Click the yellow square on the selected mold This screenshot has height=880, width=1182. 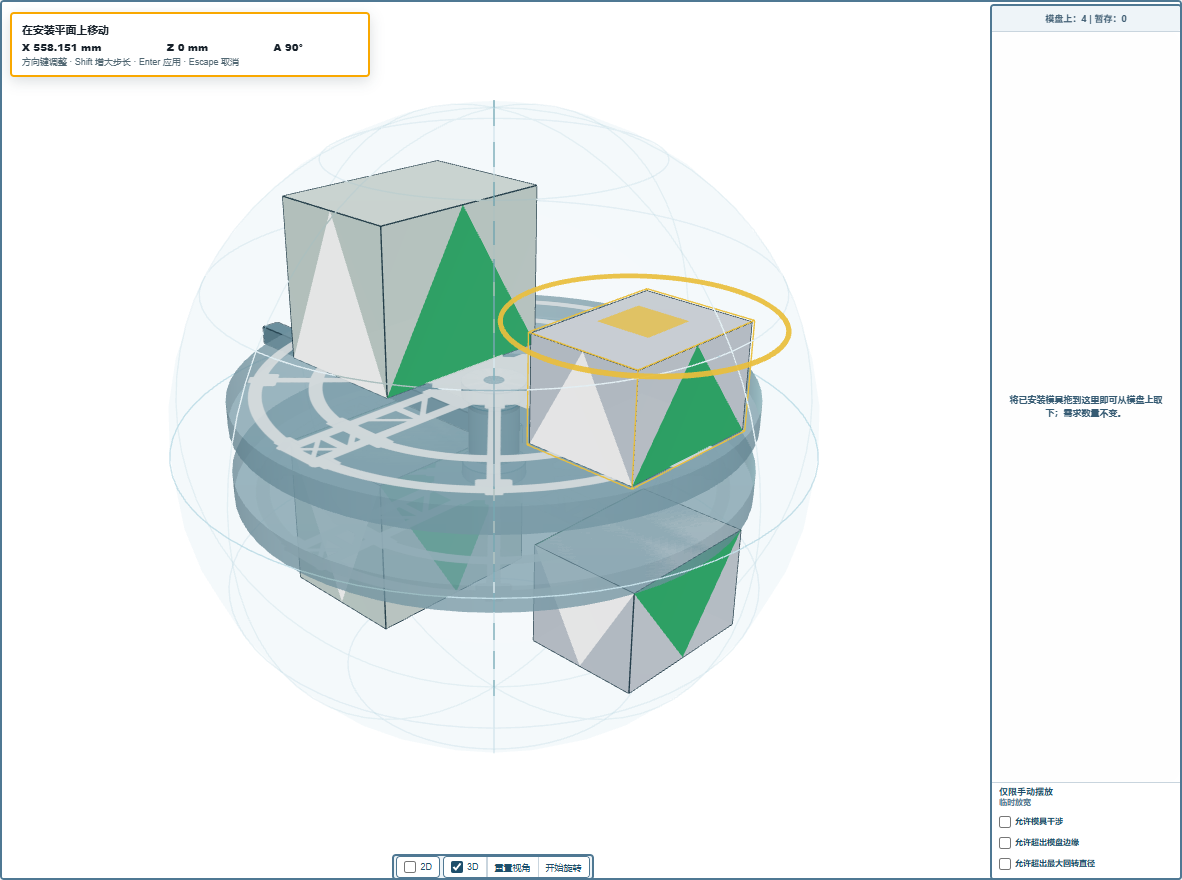(x=642, y=321)
